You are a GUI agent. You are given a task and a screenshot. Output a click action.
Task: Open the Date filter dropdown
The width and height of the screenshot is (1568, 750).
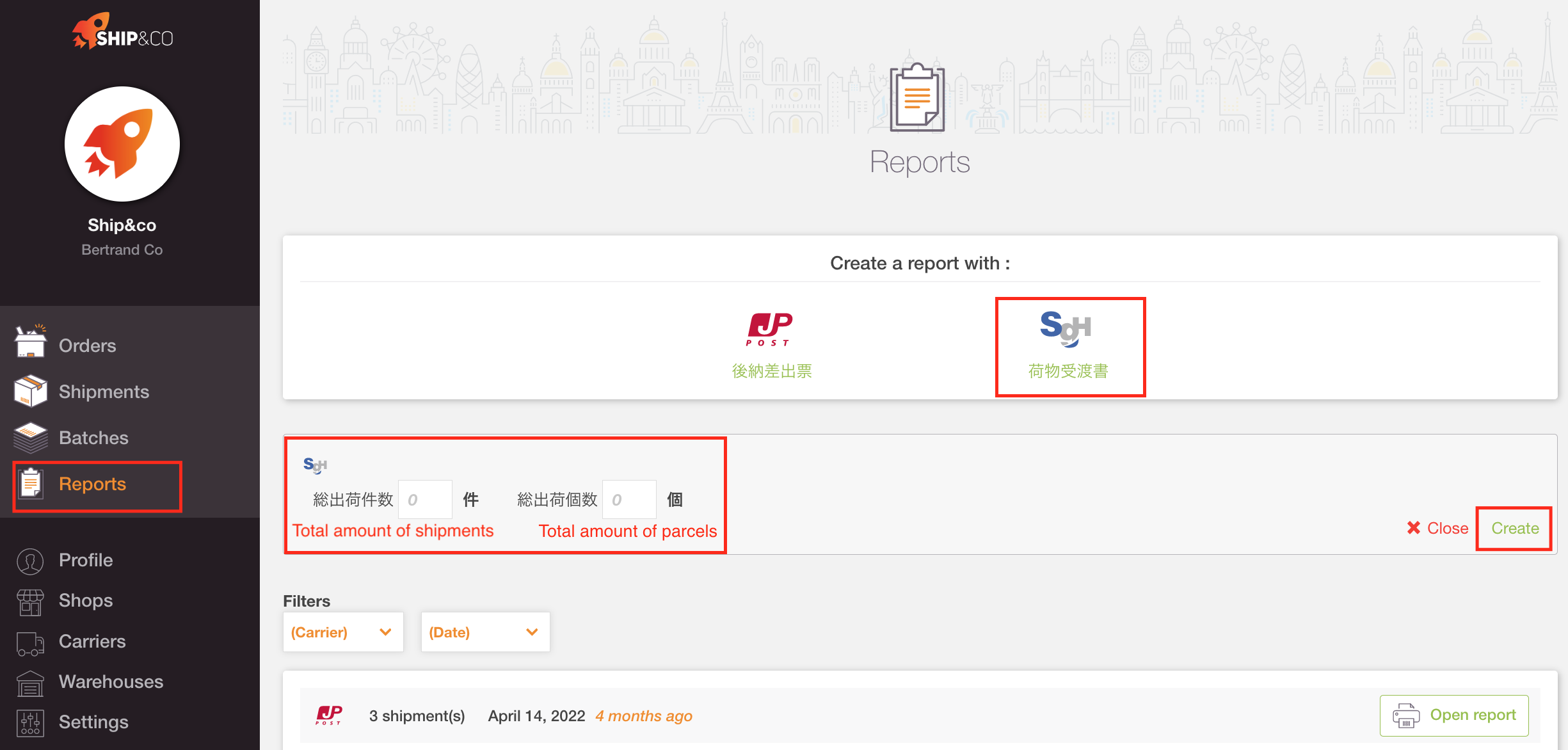coord(485,632)
